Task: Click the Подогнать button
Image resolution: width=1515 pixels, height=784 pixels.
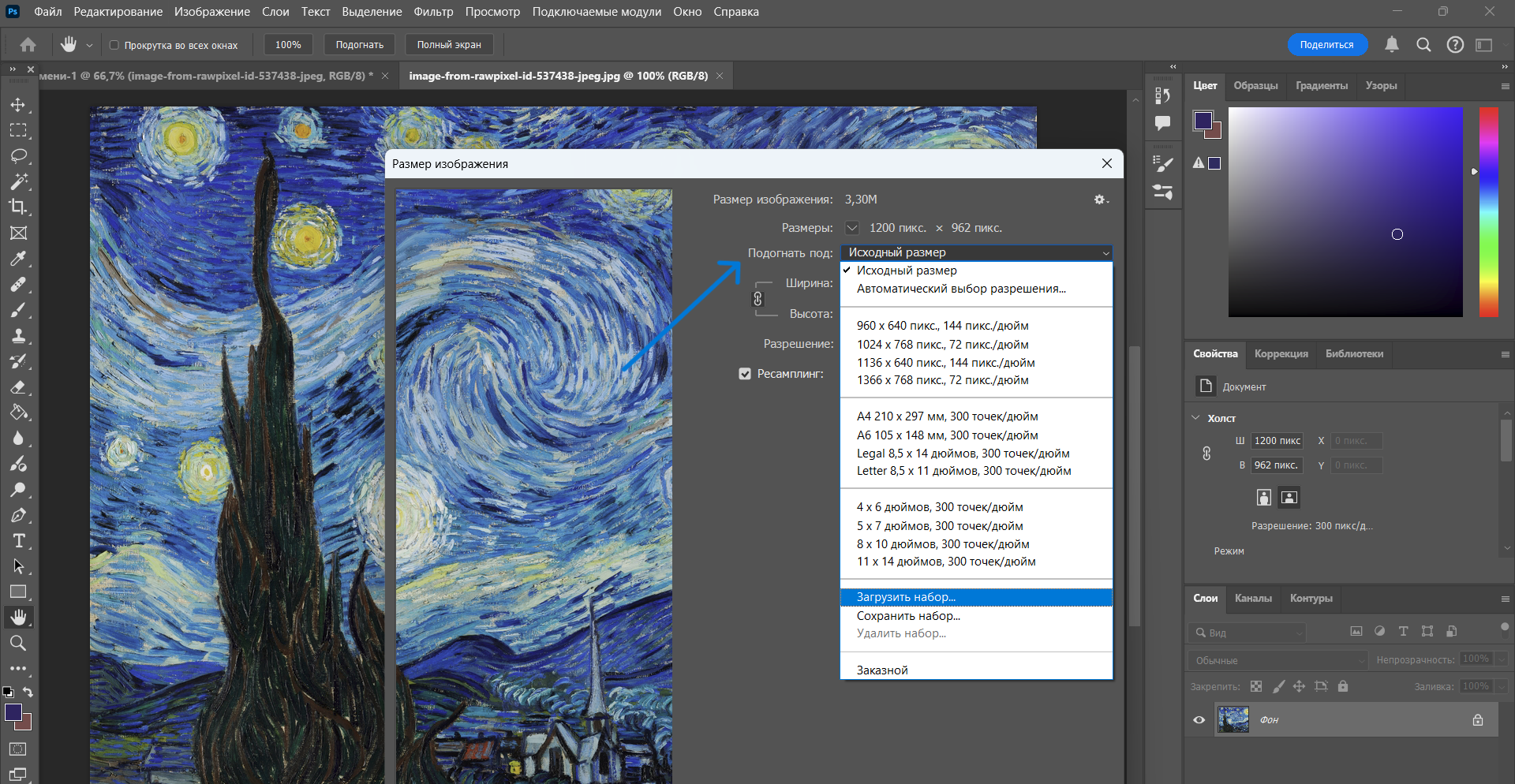Action: tap(360, 45)
